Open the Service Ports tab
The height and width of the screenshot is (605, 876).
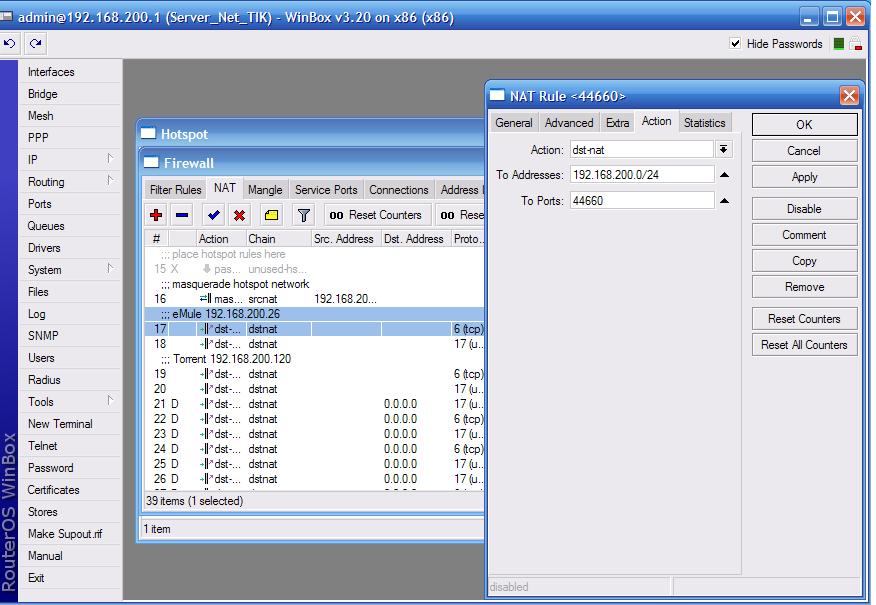click(326, 190)
